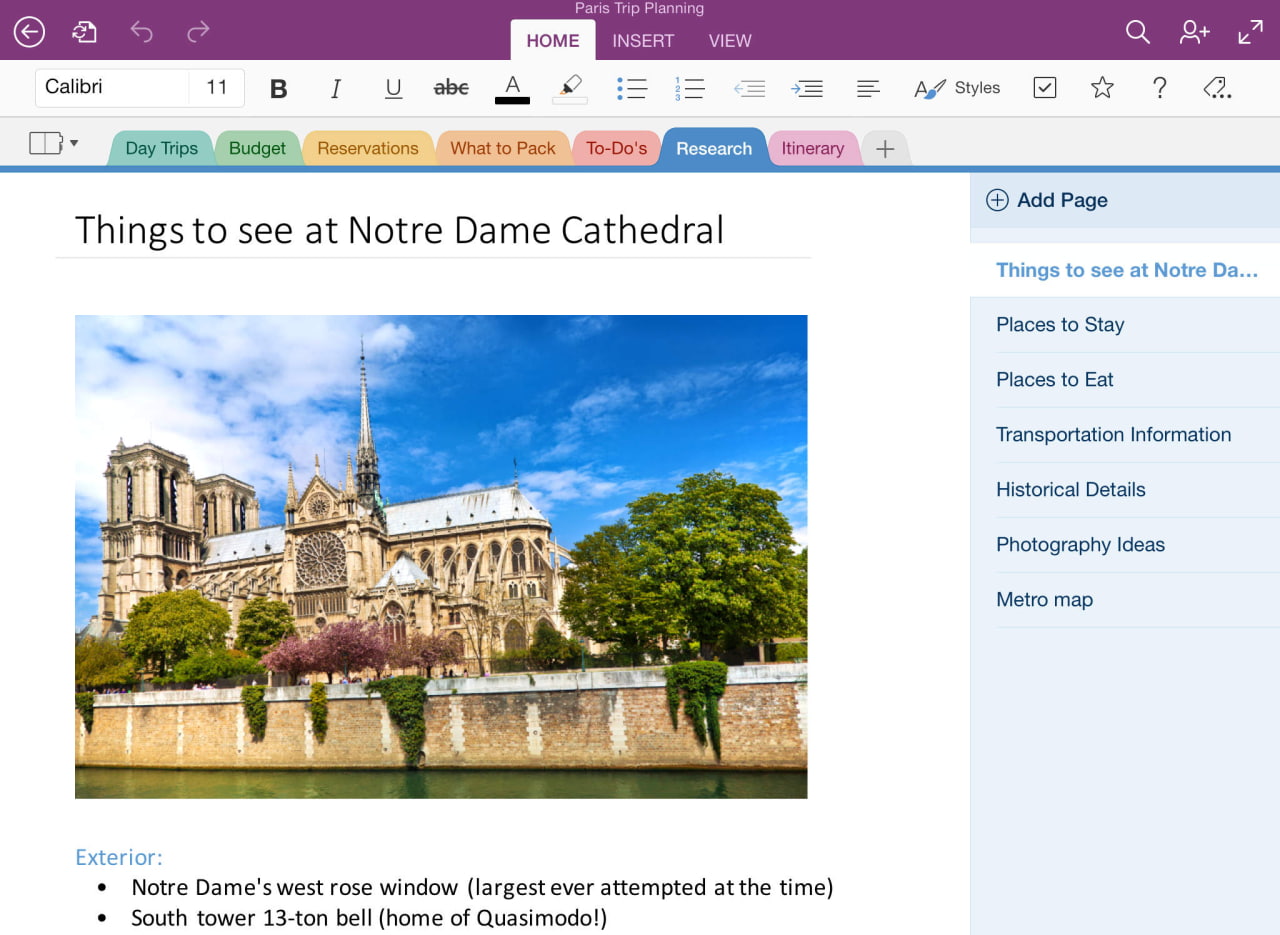Insert a to-do checkbox tag
Image resolution: width=1280 pixels, height=935 pixels.
point(1044,88)
